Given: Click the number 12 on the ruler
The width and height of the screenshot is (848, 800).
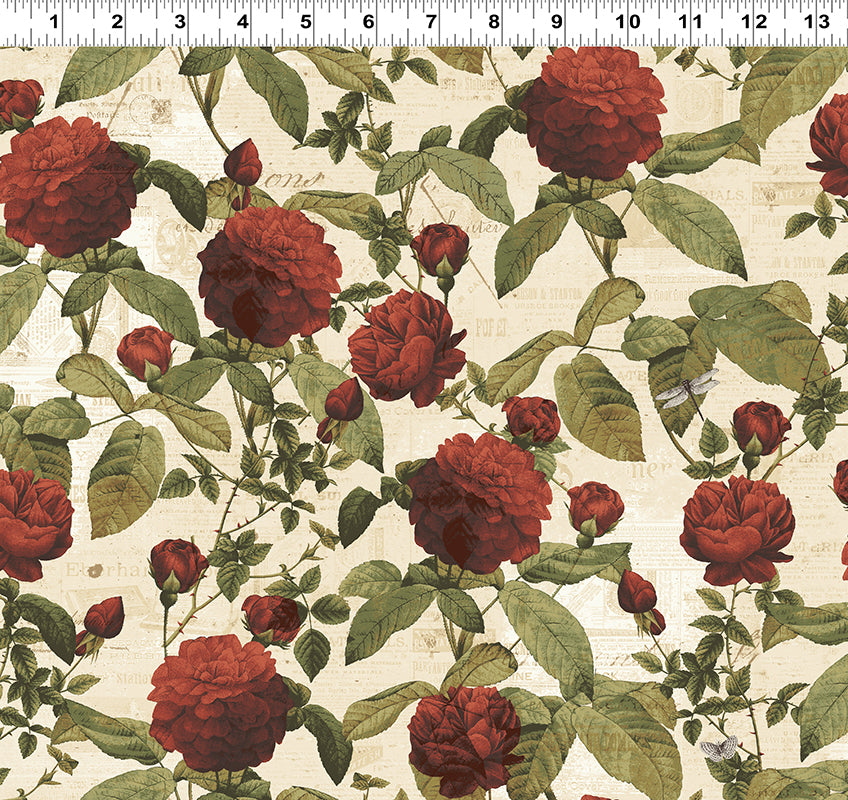Looking at the screenshot, I should [755, 21].
